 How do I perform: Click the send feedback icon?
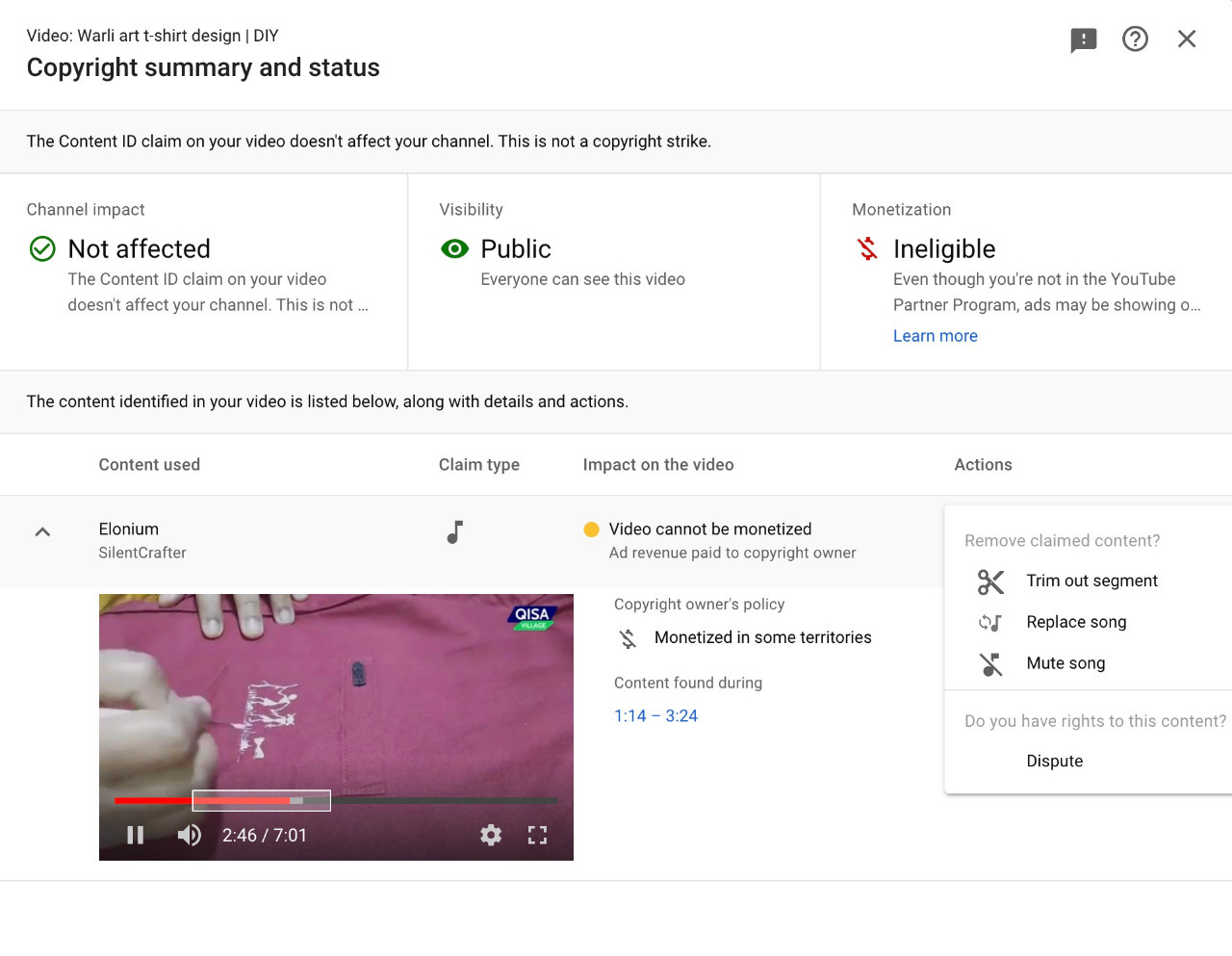click(x=1084, y=39)
